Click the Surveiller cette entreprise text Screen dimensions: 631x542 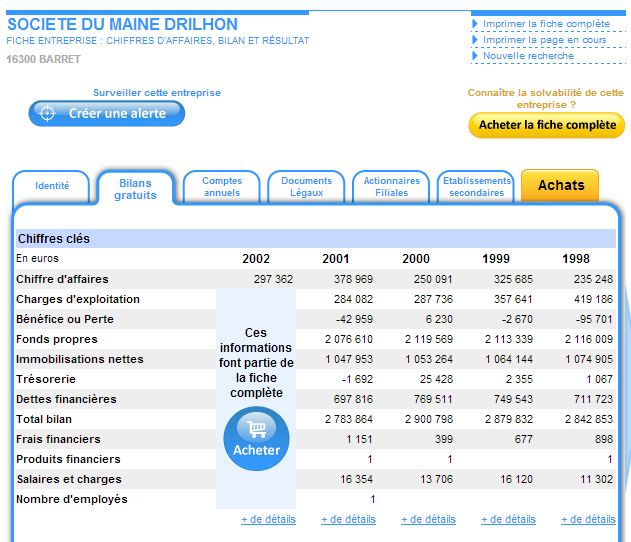157,93
